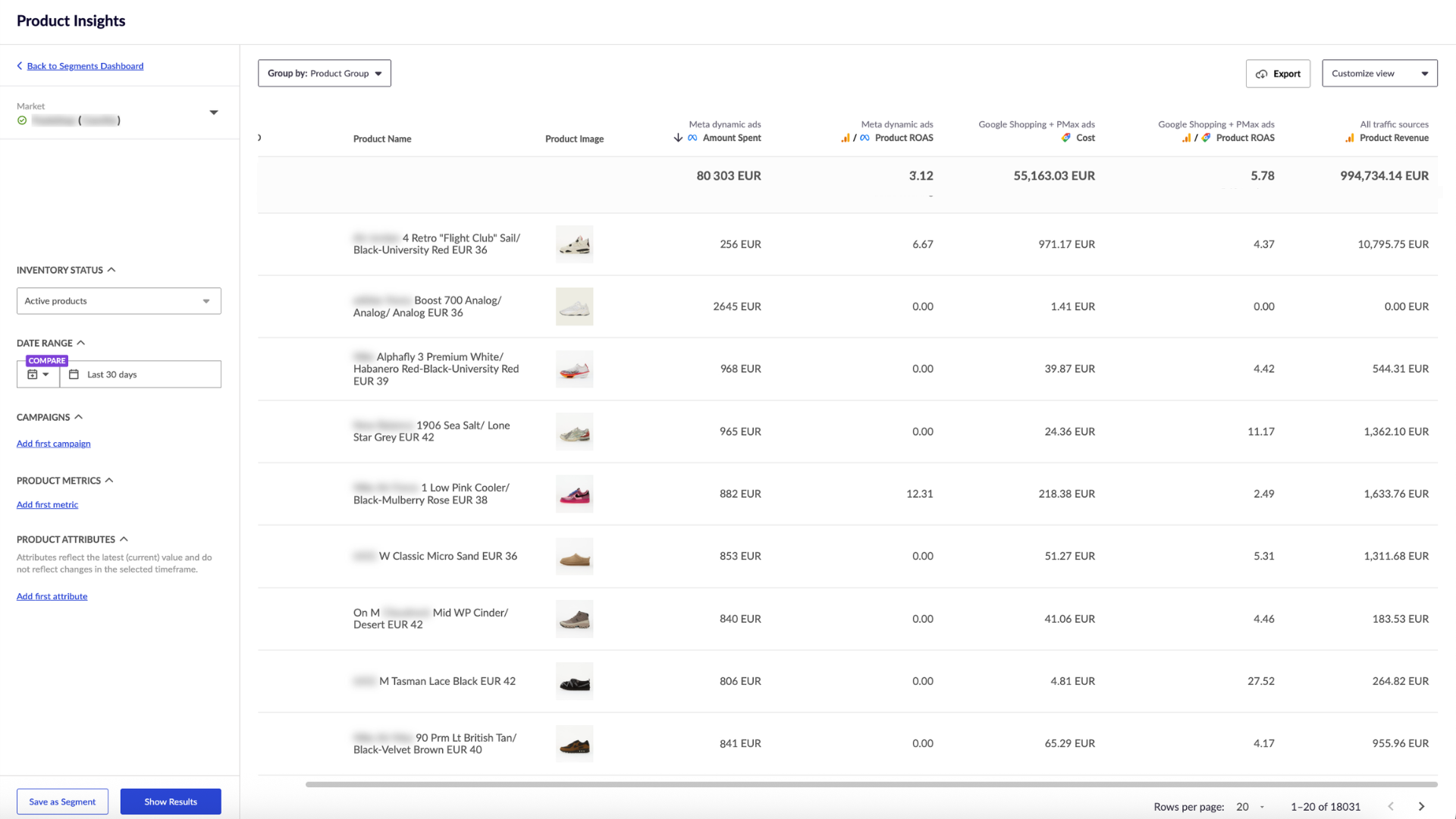Click bar chart icon beside Product Revenue
1456x819 pixels.
coord(1350,138)
